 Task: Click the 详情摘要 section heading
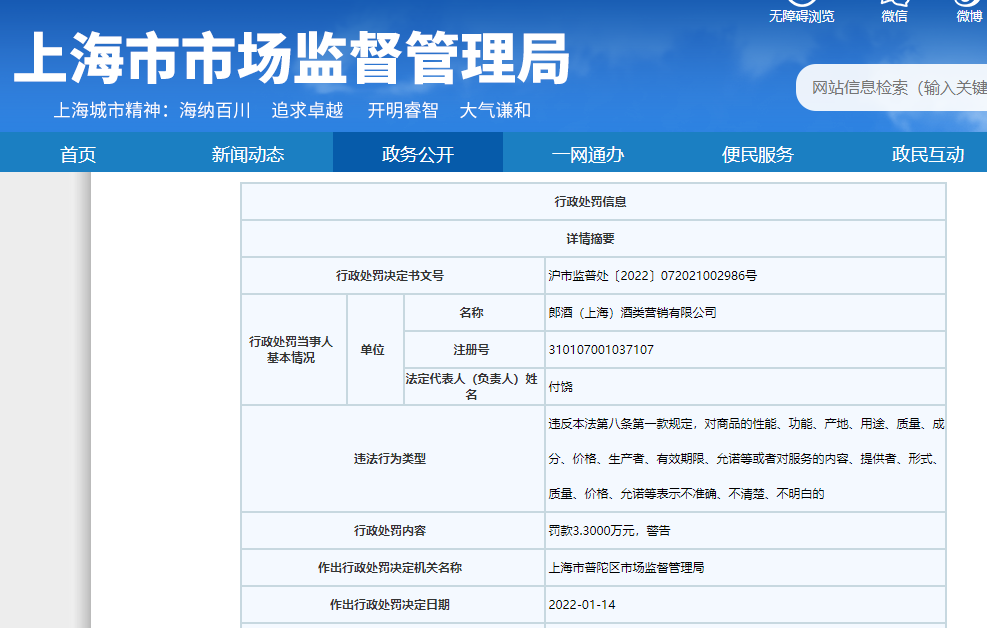click(x=591, y=239)
